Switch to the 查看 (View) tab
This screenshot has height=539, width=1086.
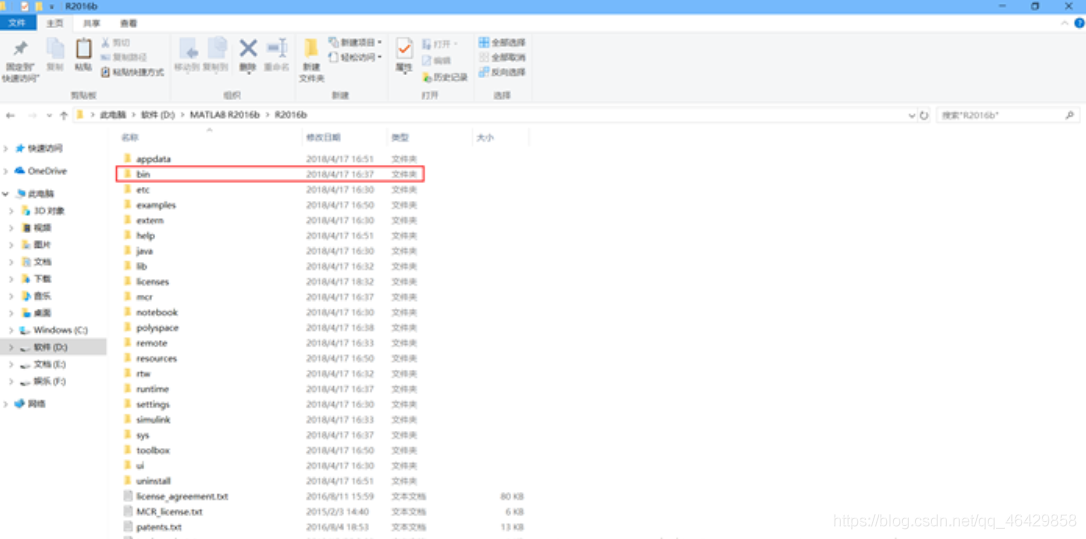tap(128, 24)
